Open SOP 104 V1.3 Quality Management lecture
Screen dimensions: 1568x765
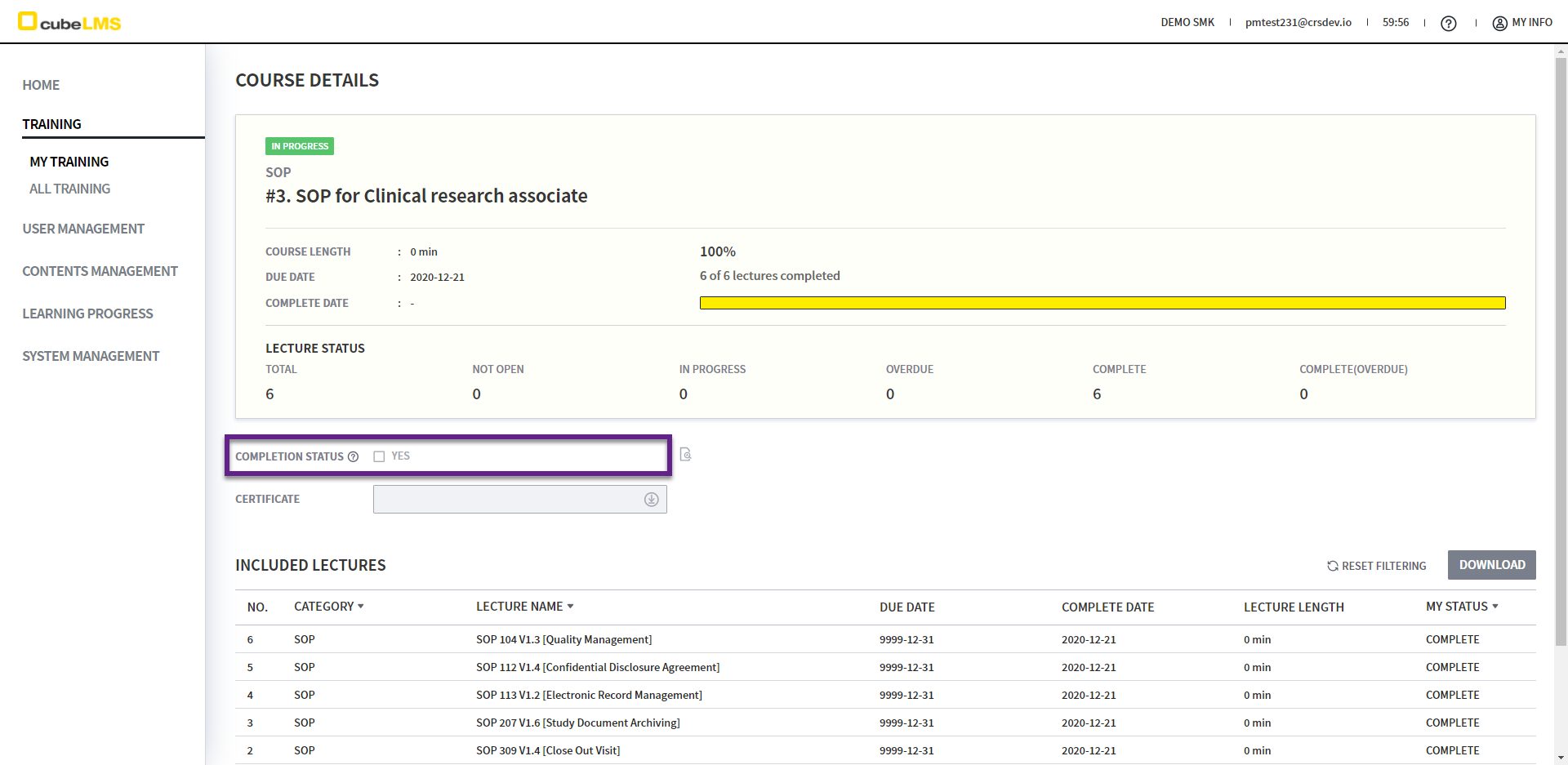[x=563, y=639]
